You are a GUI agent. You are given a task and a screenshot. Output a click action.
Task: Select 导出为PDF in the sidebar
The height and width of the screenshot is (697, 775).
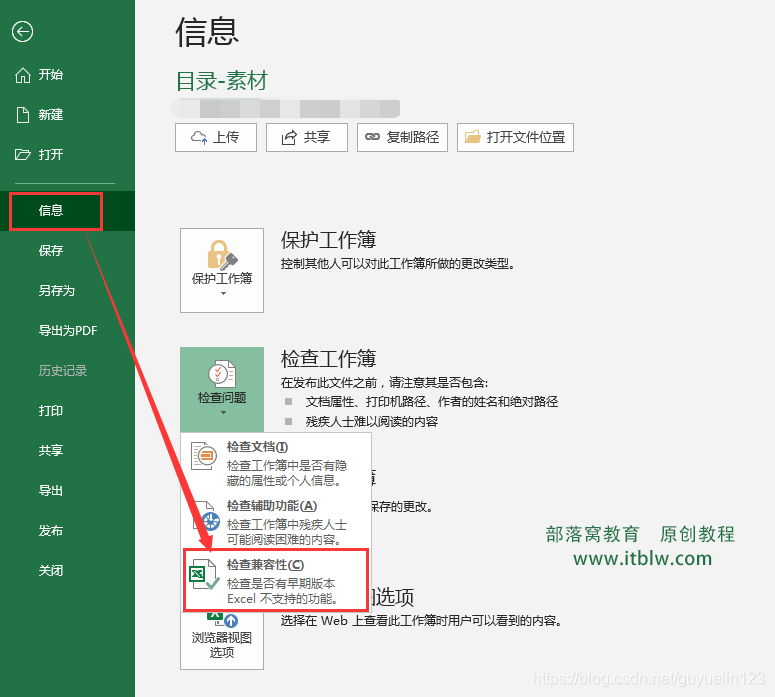coord(68,331)
